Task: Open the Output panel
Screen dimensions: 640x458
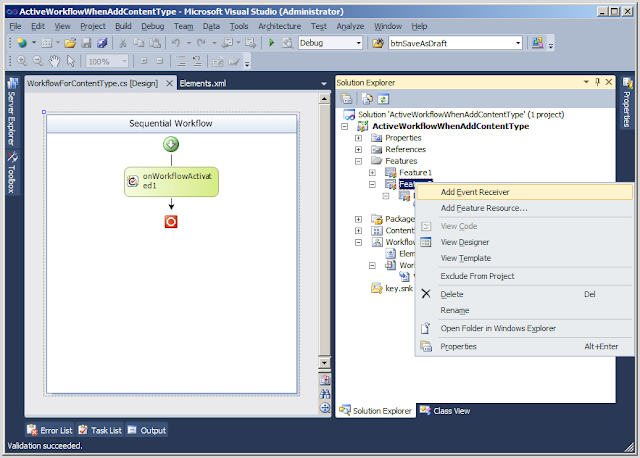Action: point(147,430)
